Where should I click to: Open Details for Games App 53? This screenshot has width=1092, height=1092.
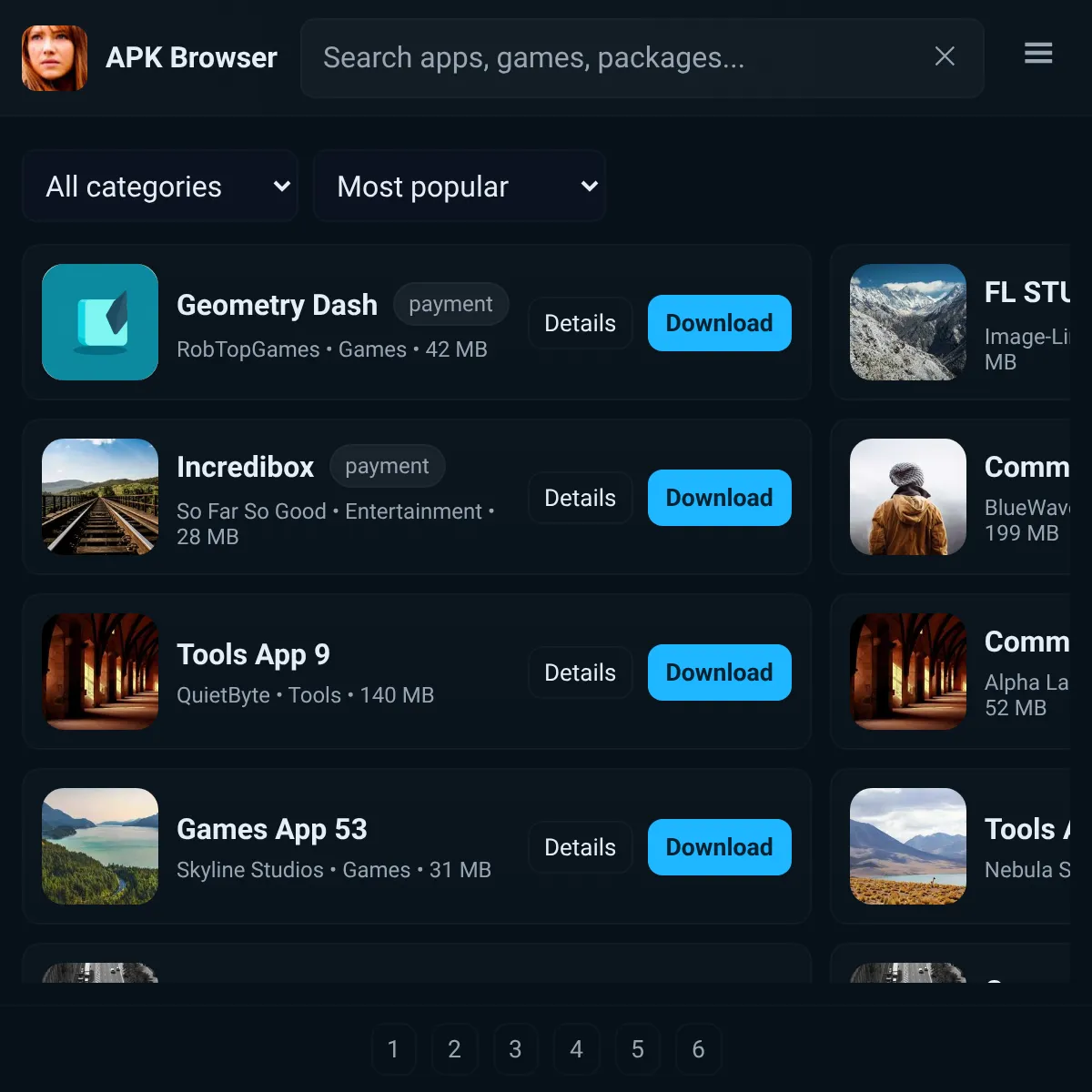coord(580,847)
